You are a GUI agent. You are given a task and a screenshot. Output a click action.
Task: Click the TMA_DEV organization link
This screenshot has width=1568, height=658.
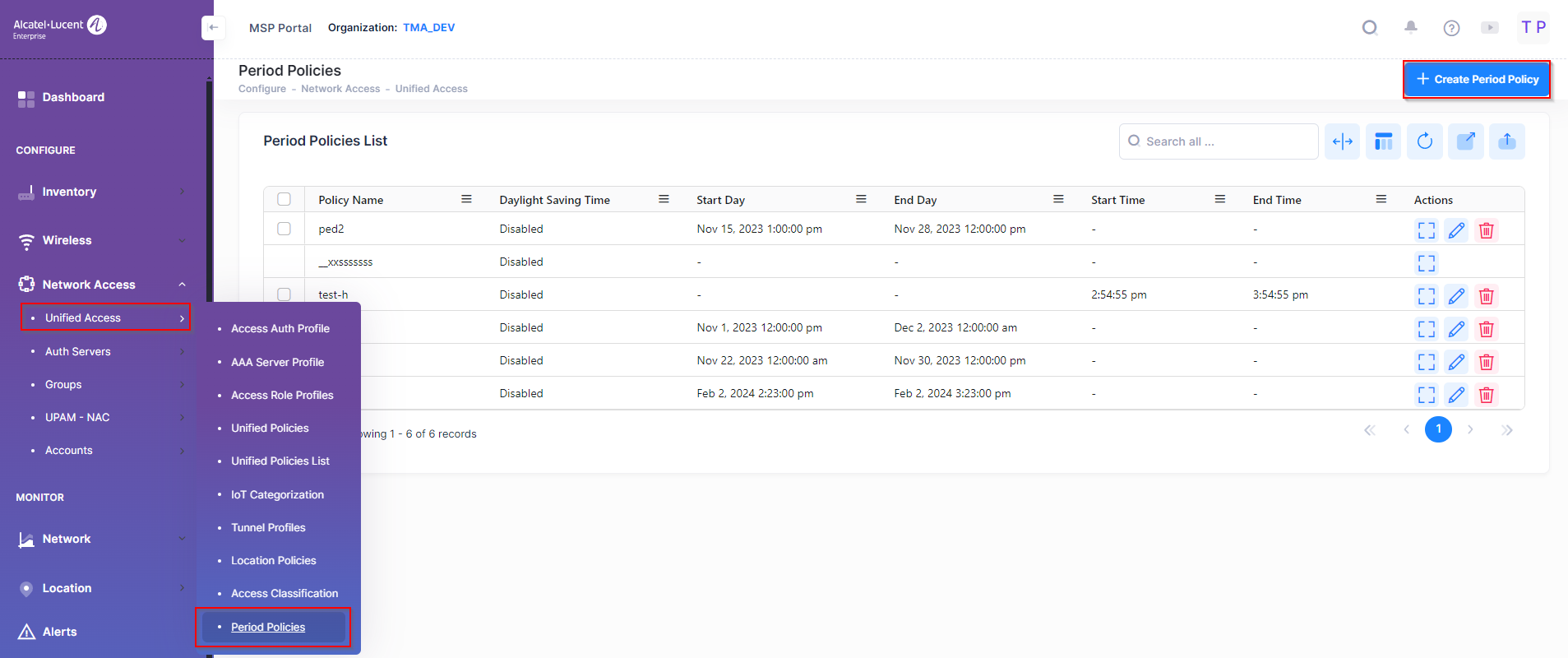(x=428, y=27)
